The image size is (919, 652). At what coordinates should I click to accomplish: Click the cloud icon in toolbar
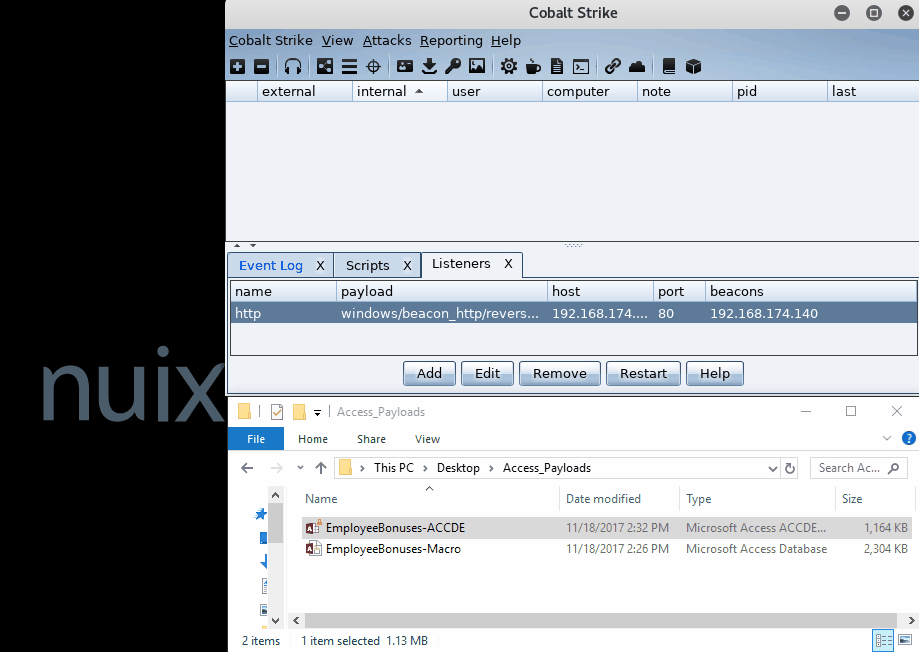[637, 67]
